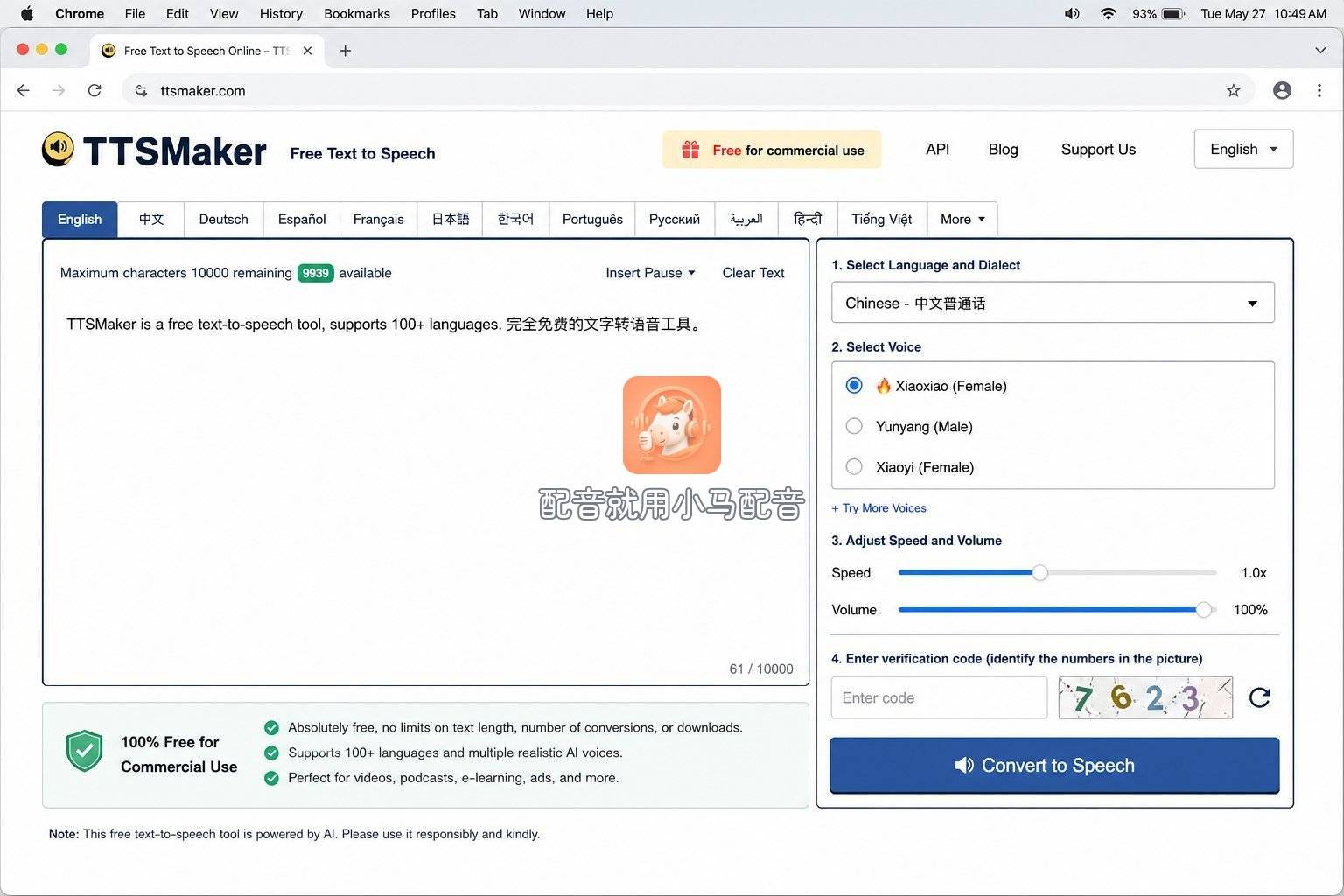Screen dimensions: 1344x896
Task: Select the Yunyang (Male) voice
Action: [x=854, y=426]
